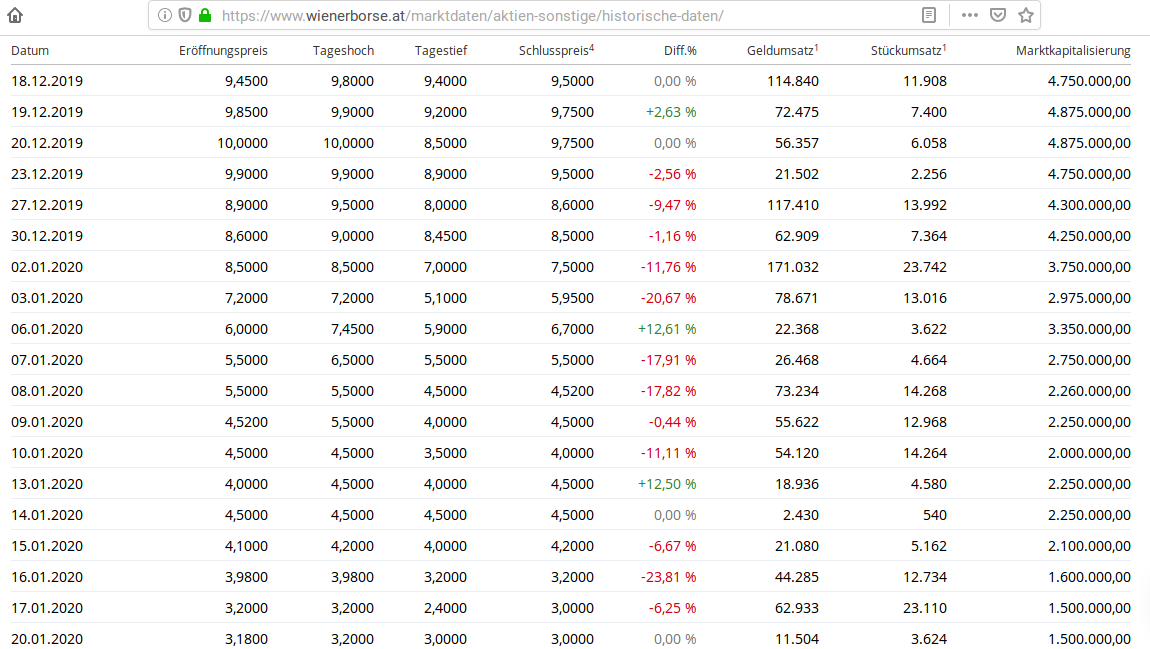Viewport: 1150px width, 649px height.
Task: Select the Eröffnungspreis column header
Action: 223,51
